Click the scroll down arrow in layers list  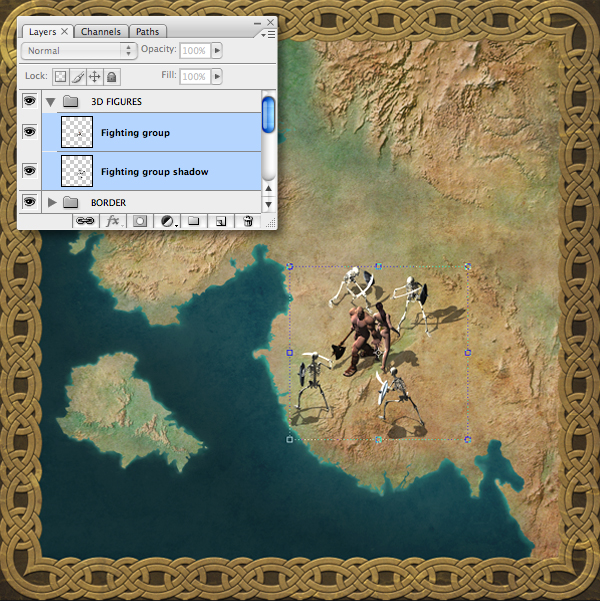coord(268,204)
